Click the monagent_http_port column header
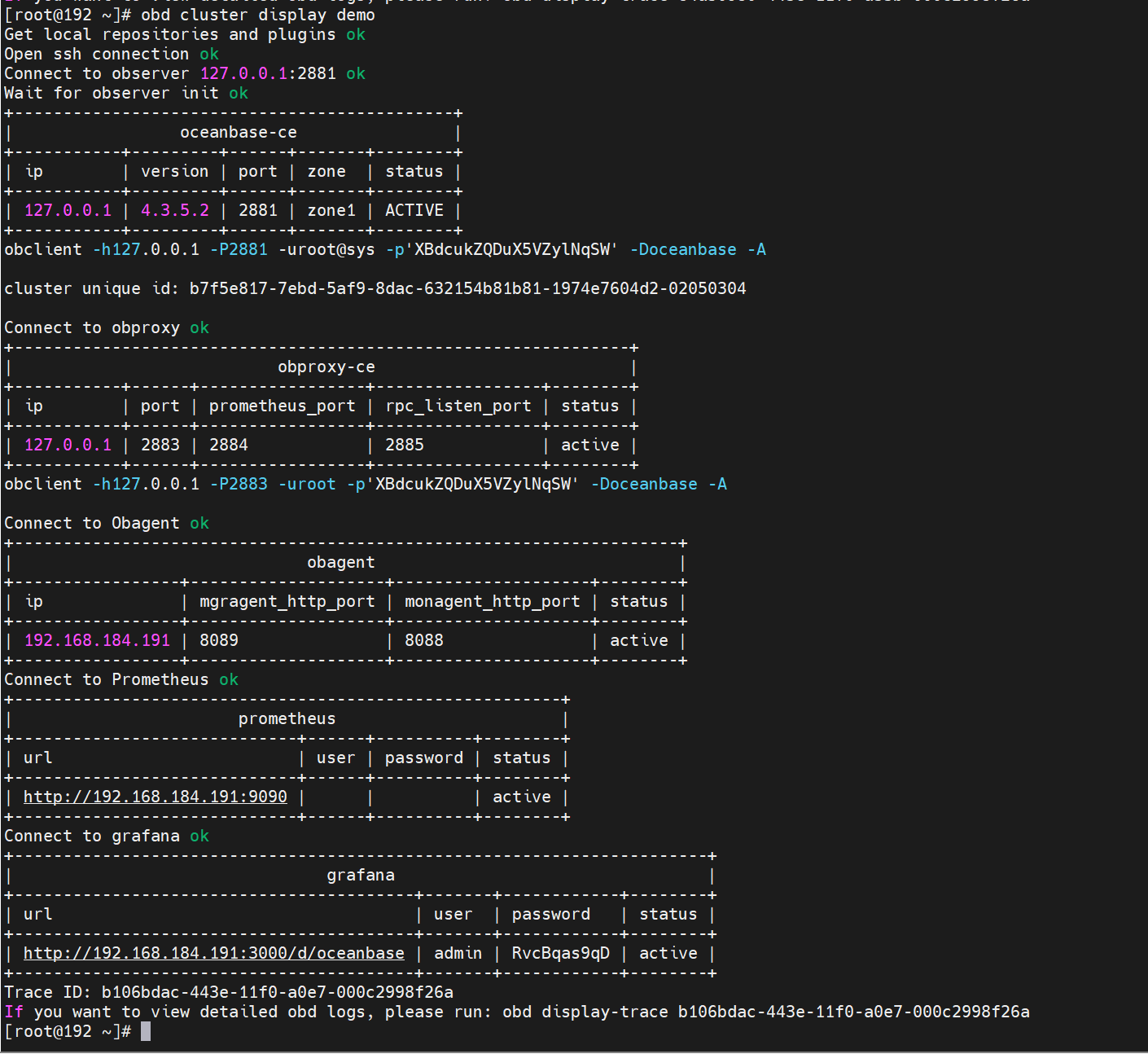Image resolution: width=1148 pixels, height=1054 pixels. (493, 601)
